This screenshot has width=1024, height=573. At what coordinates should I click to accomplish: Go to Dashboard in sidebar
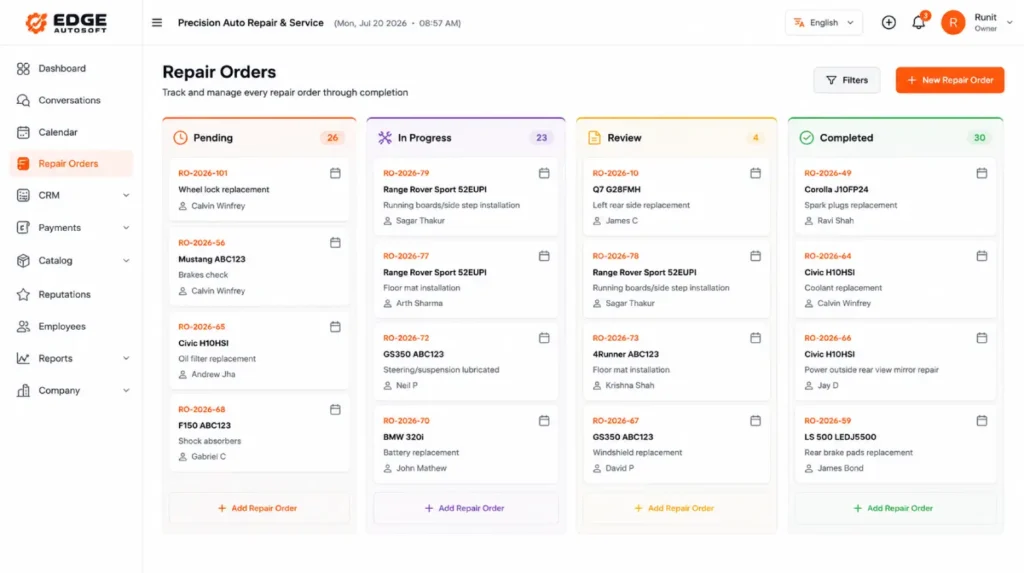coord(72,69)
